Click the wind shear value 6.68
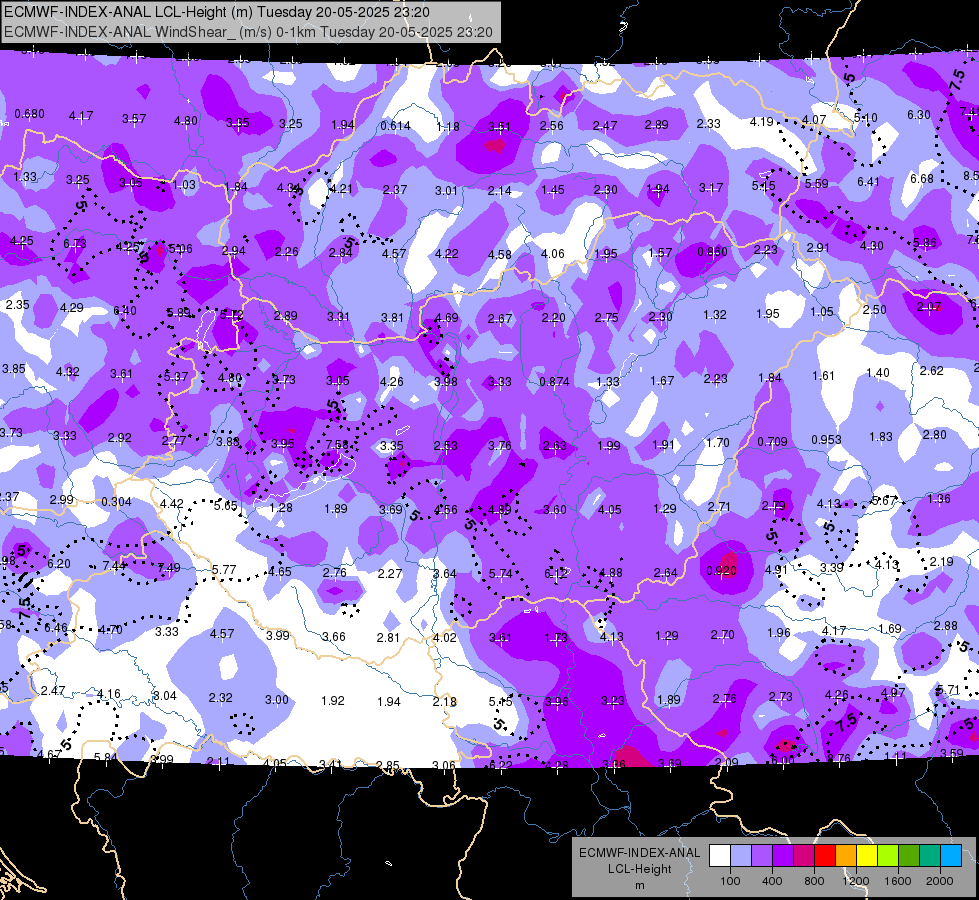Viewport: 979px width, 900px height. (x=922, y=179)
